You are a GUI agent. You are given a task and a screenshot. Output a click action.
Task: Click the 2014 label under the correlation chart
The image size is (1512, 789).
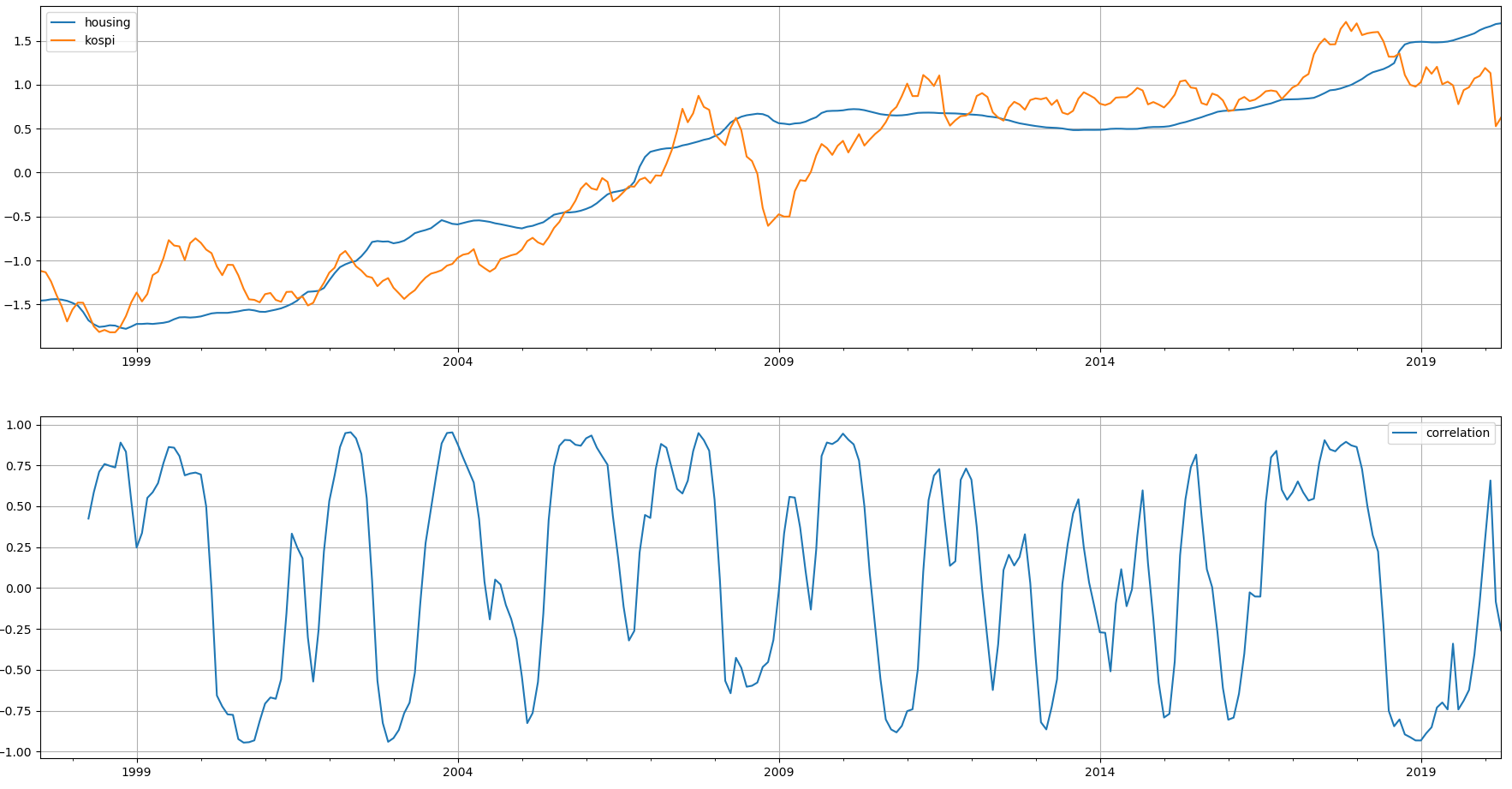click(x=1099, y=772)
